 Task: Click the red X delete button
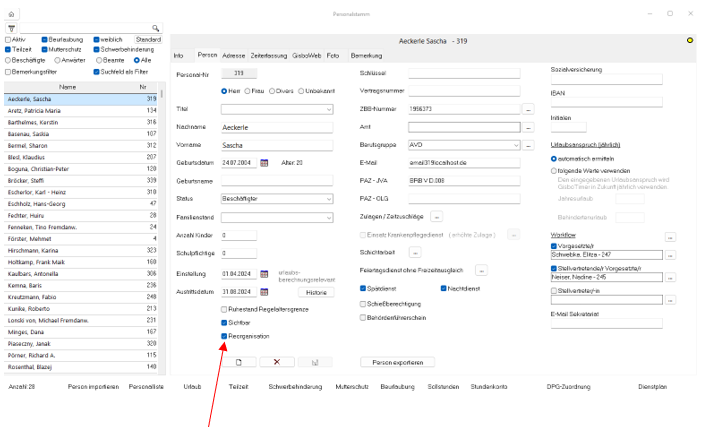coord(277,361)
